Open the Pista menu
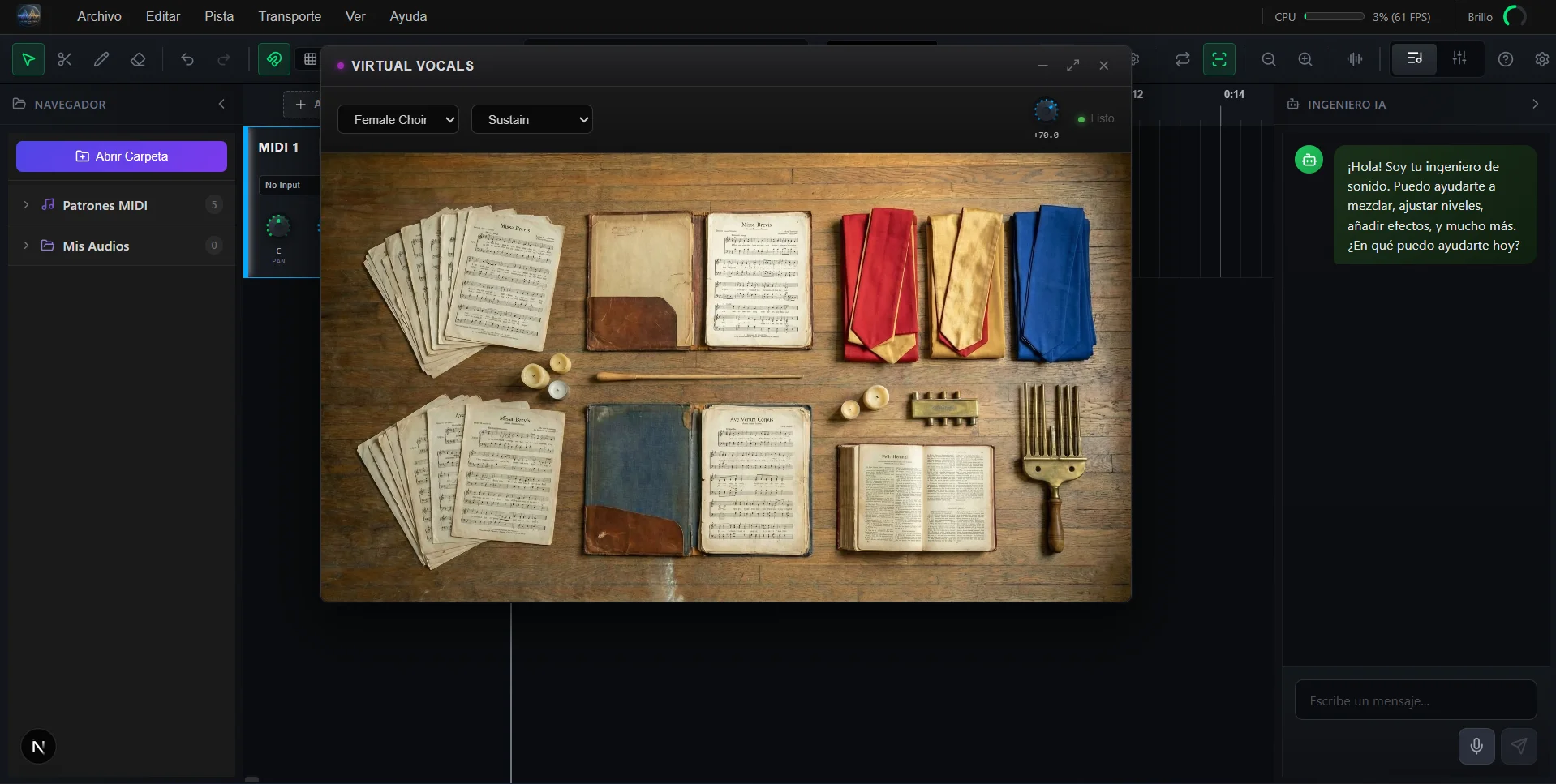1556x784 pixels. tap(219, 16)
